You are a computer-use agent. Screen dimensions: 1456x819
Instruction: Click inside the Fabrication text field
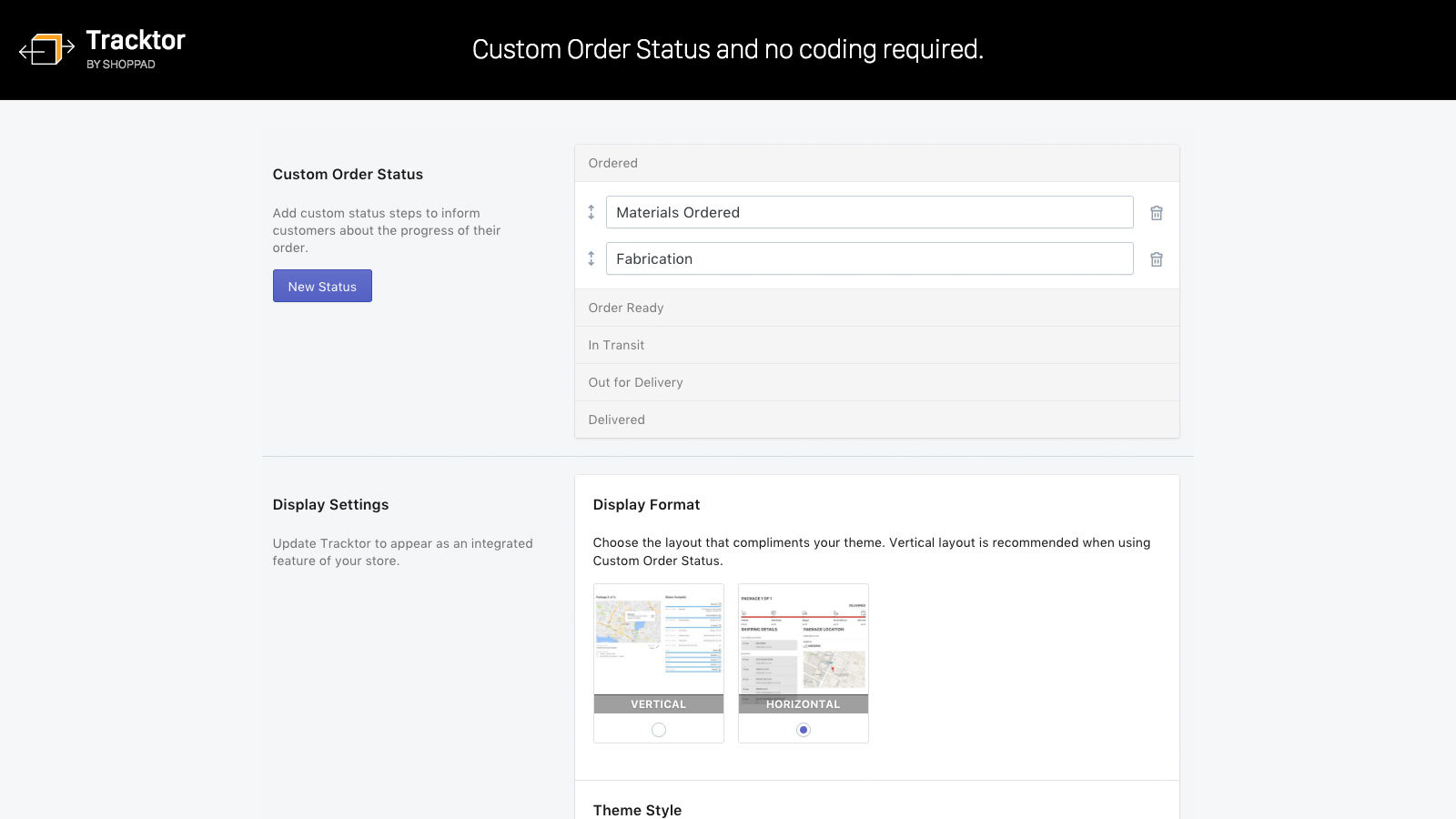(870, 258)
